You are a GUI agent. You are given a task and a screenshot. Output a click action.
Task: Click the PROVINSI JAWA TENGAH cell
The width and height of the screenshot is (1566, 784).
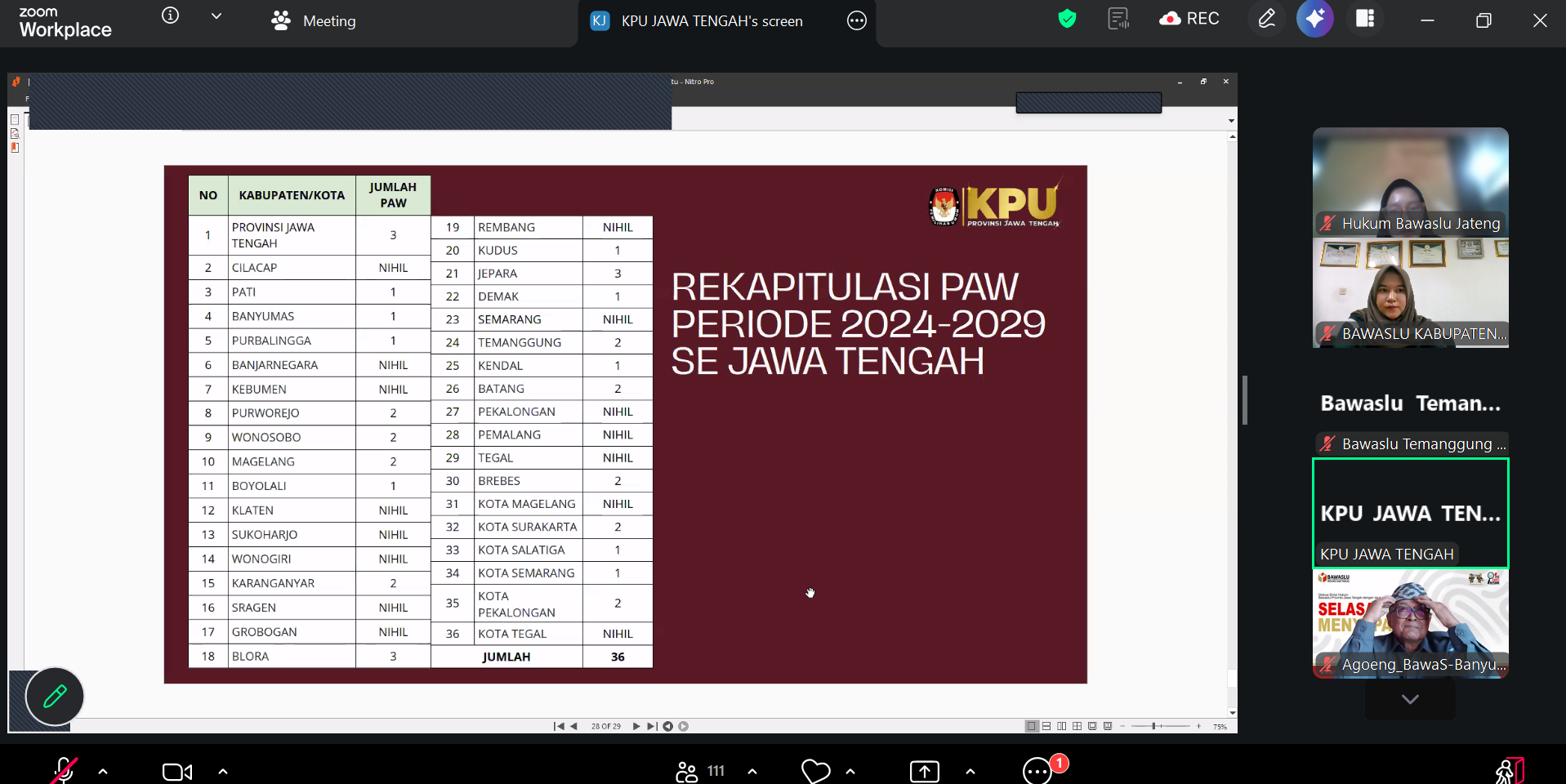292,235
